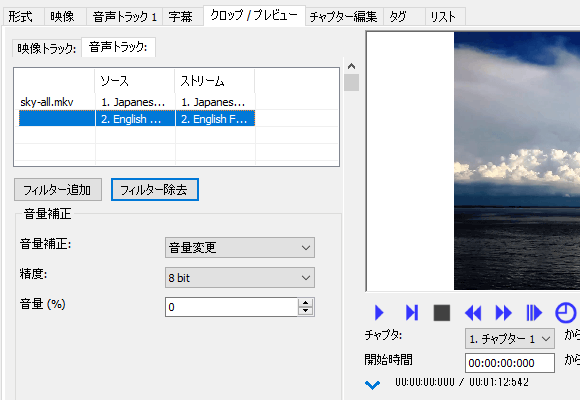Click the フィルター追加 button
Image resolution: width=580 pixels, height=400 pixels.
click(58, 190)
